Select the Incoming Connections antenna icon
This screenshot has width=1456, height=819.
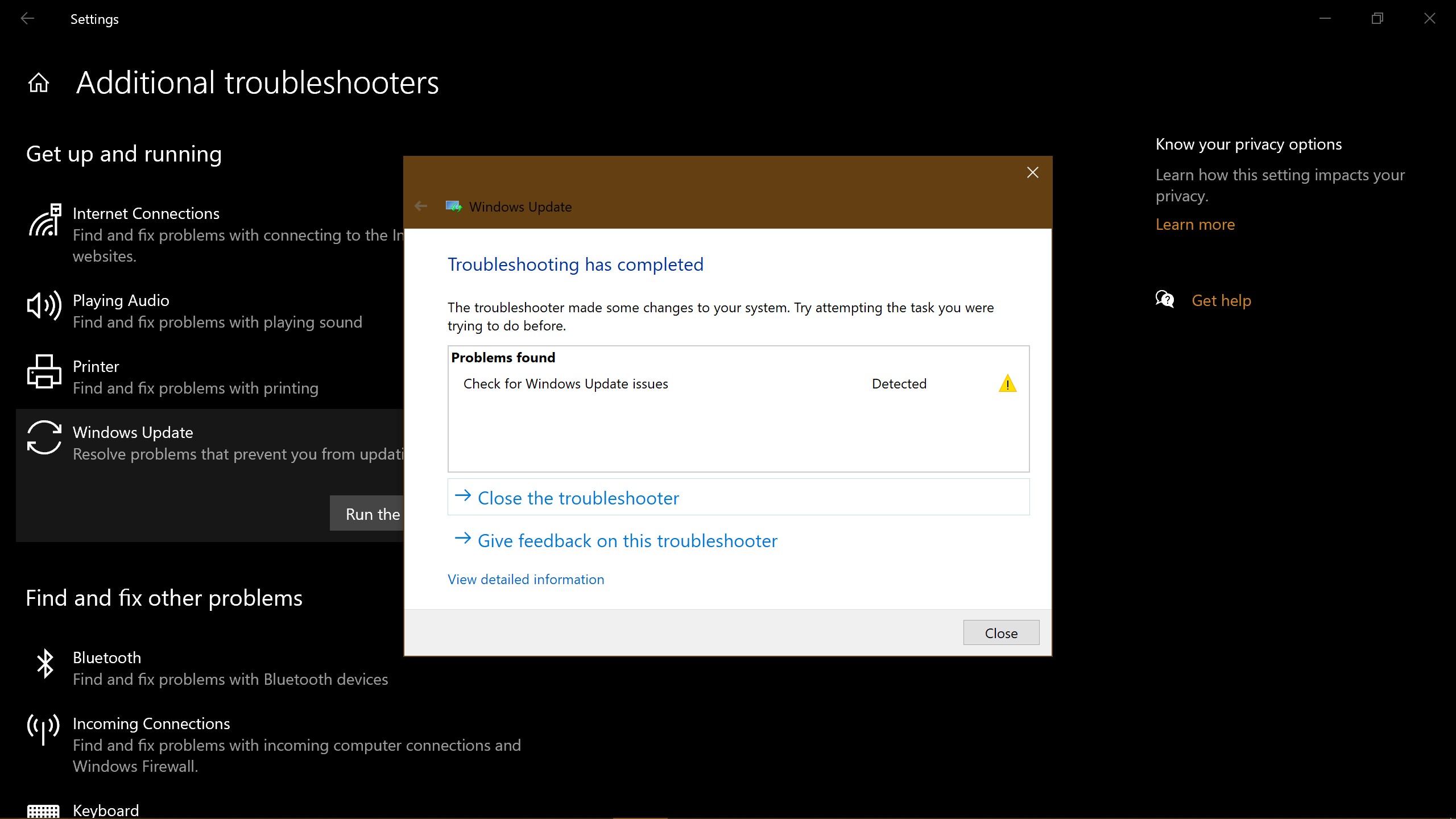[43, 730]
